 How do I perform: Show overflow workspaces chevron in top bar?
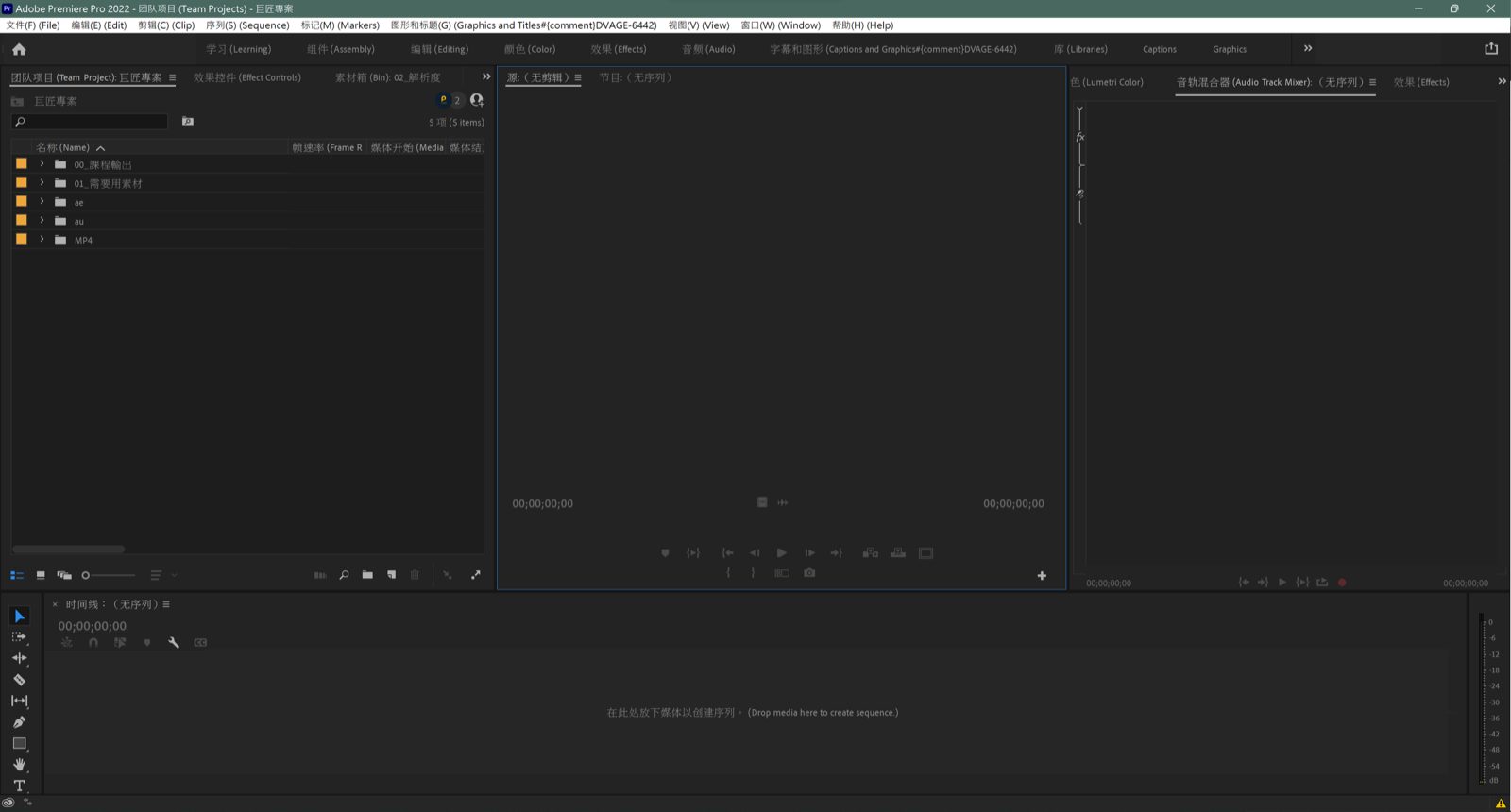click(x=1308, y=48)
